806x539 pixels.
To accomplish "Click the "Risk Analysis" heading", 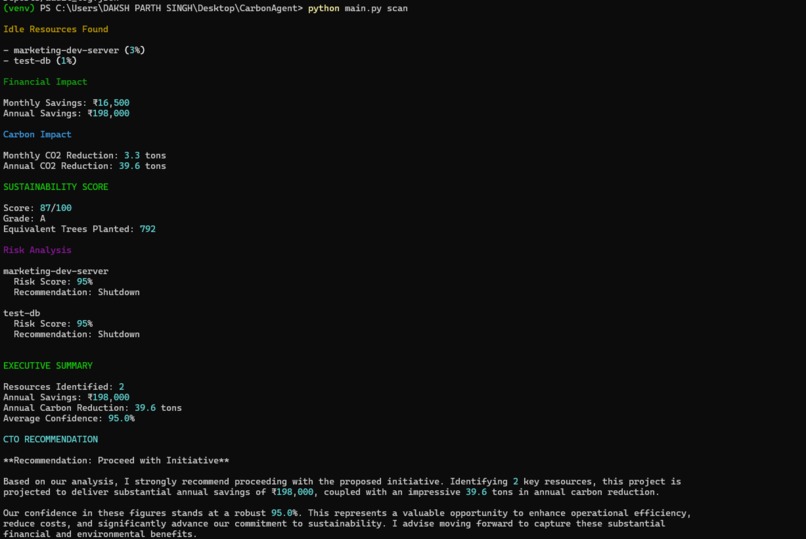I will [x=37, y=250].
